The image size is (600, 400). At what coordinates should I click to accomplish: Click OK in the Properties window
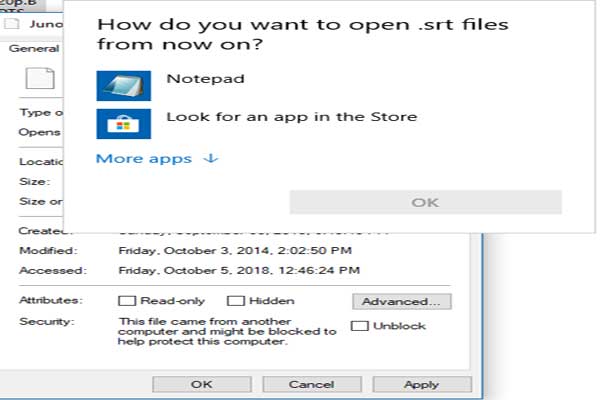click(202, 384)
